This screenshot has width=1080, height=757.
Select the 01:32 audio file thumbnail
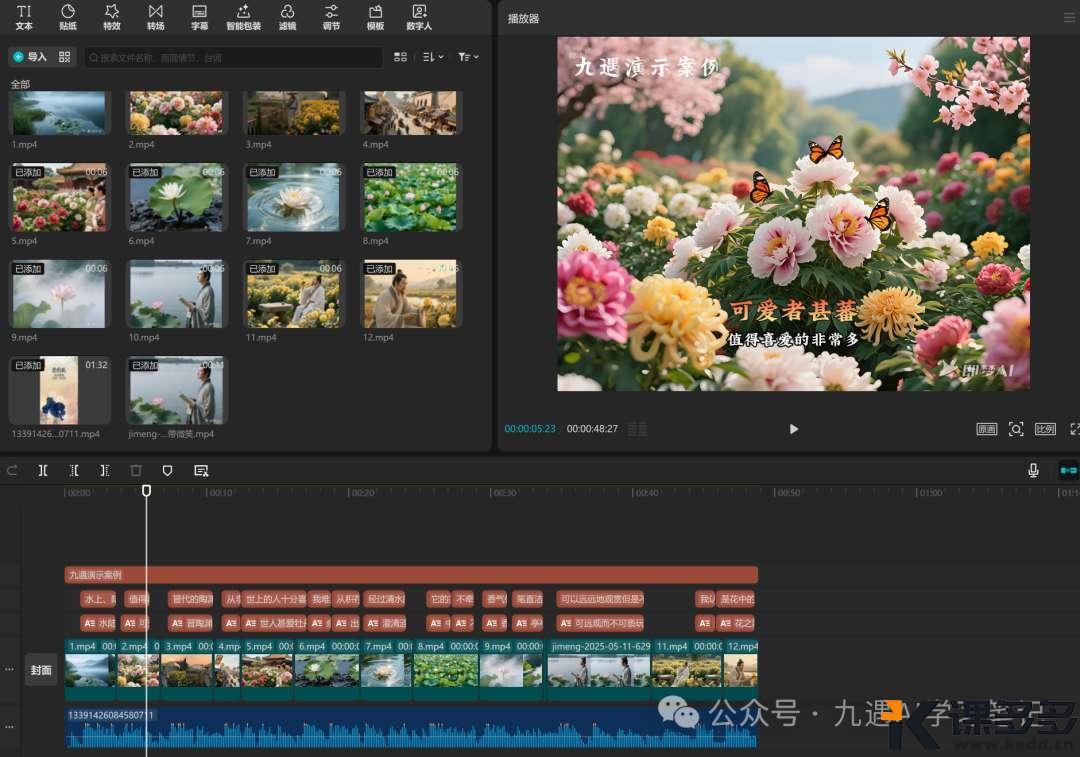[x=60, y=390]
